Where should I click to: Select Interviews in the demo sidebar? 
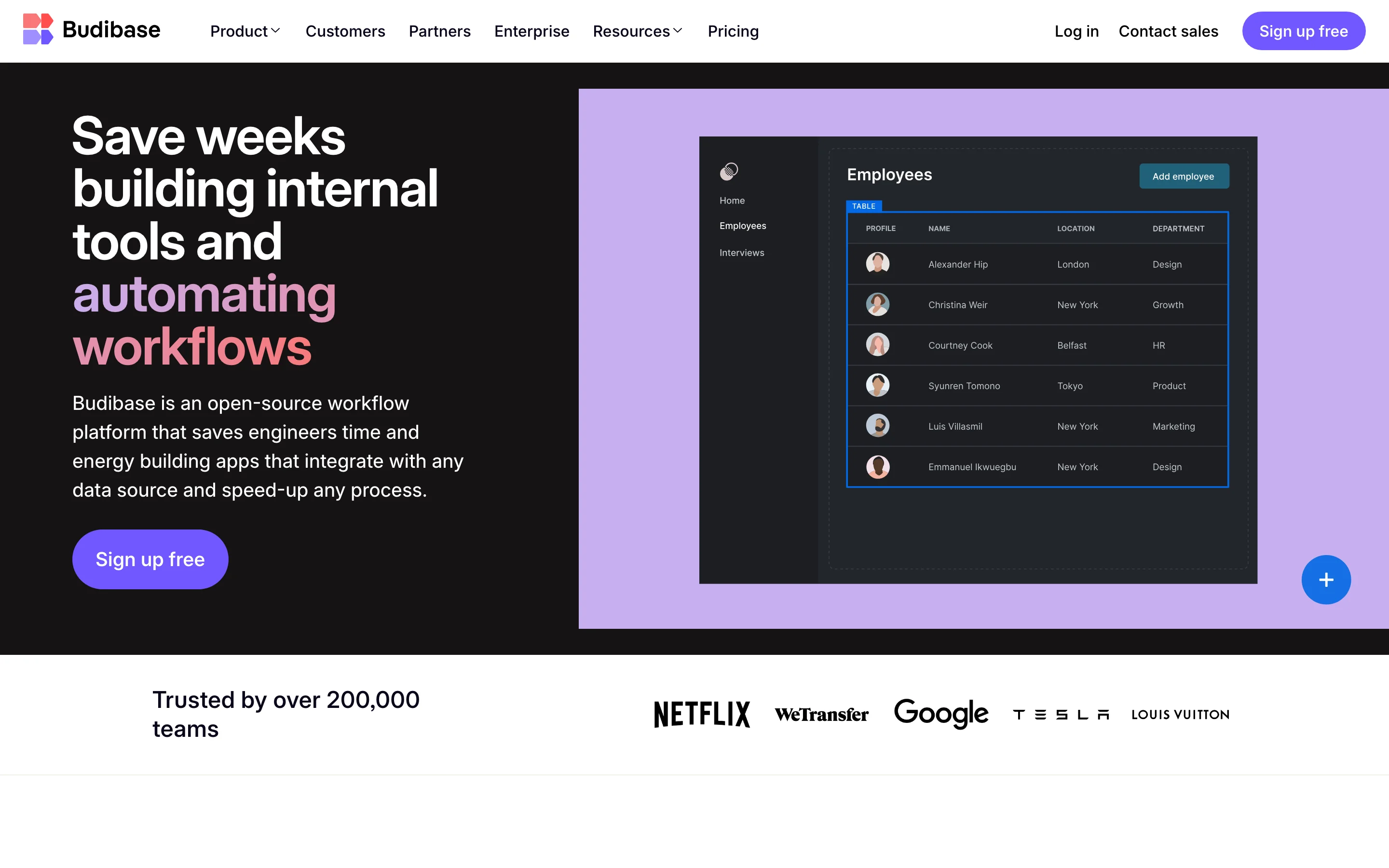click(742, 253)
